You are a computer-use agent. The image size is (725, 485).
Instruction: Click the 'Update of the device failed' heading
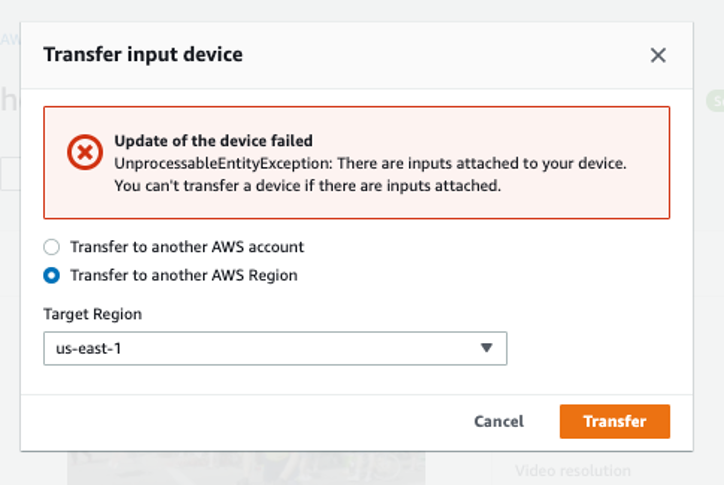click(x=213, y=141)
